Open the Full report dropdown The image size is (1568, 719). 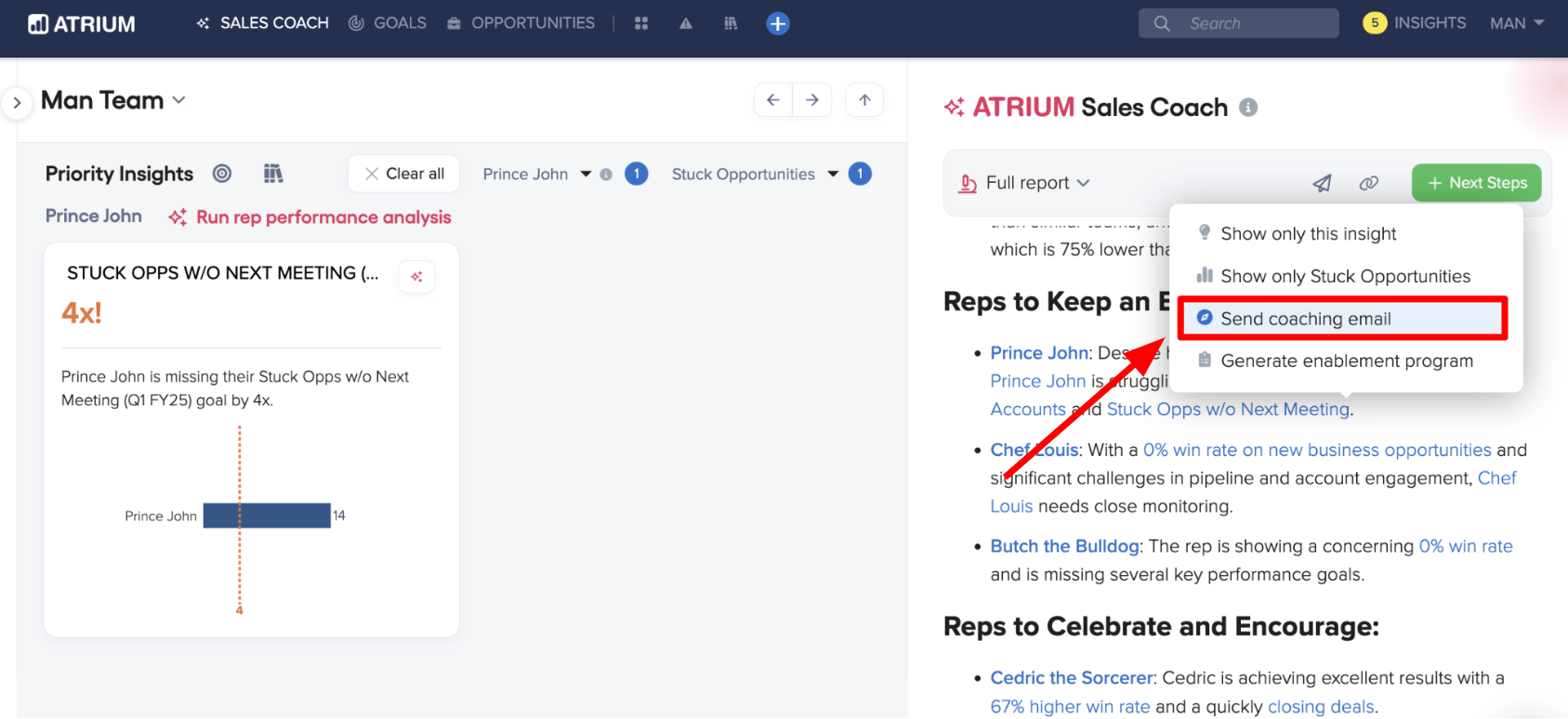(1025, 183)
